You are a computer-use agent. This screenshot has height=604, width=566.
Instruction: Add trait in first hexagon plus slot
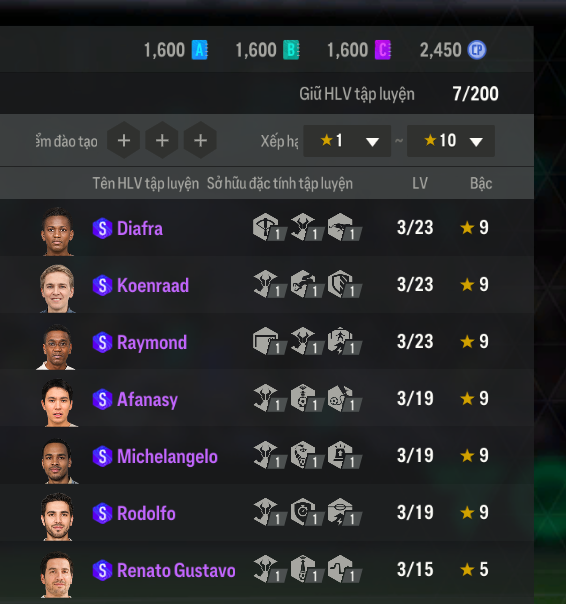pyautogui.click(x=123, y=140)
